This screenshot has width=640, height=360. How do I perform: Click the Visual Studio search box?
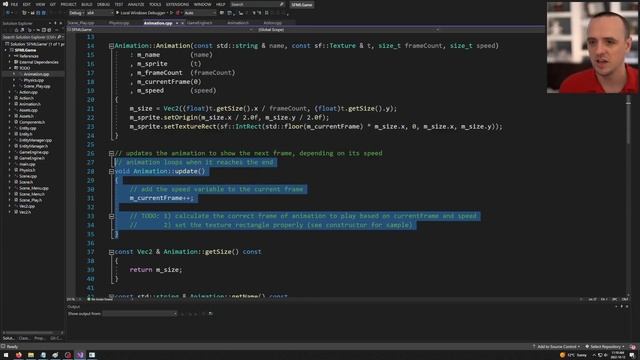[x=257, y=4]
